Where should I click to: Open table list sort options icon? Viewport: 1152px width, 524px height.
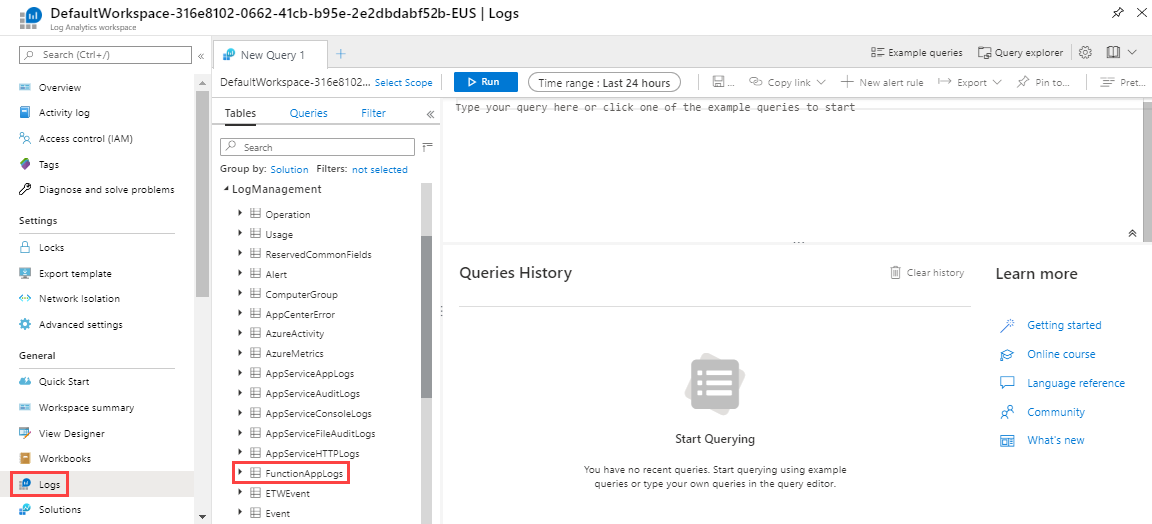coord(428,148)
